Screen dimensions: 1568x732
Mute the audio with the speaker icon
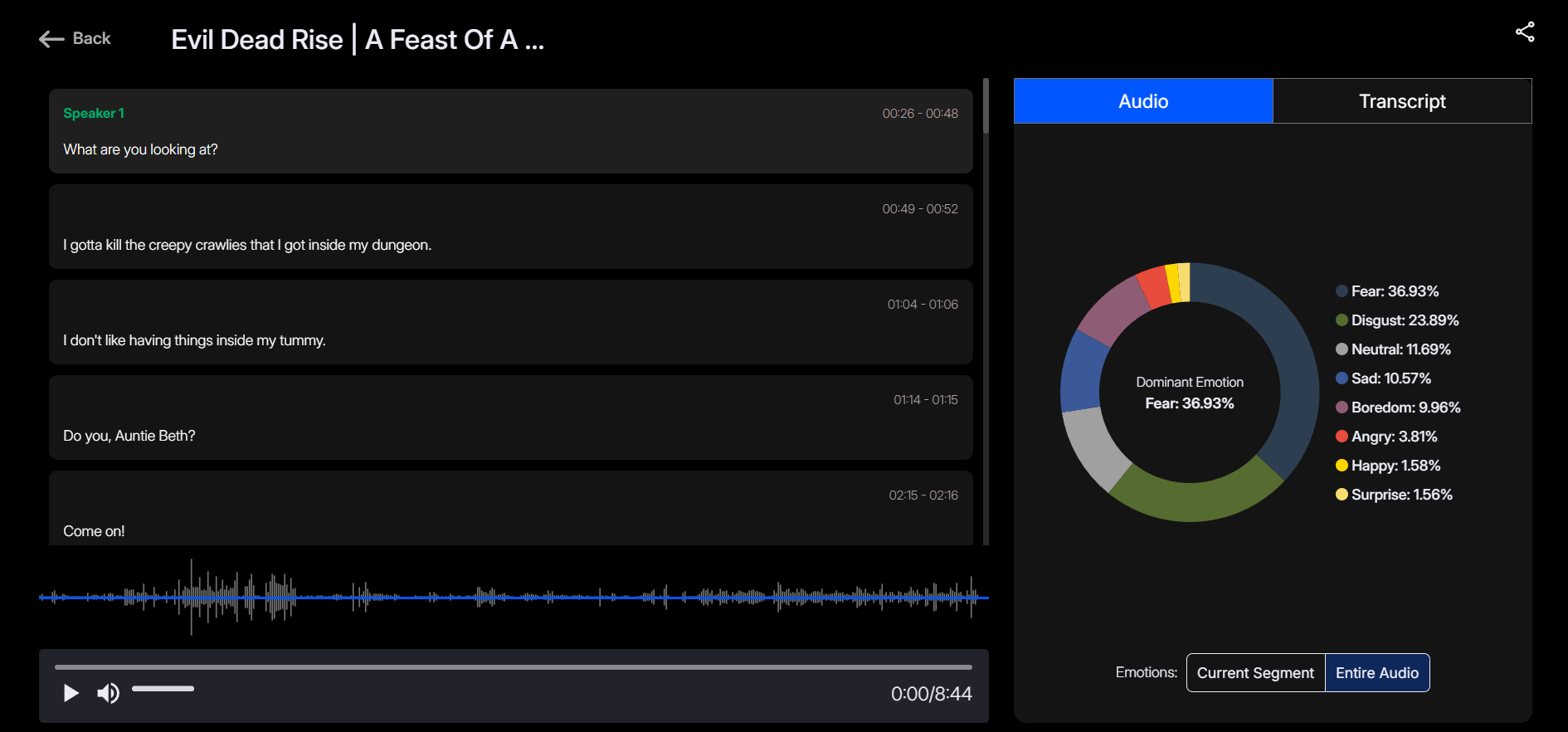(x=108, y=693)
